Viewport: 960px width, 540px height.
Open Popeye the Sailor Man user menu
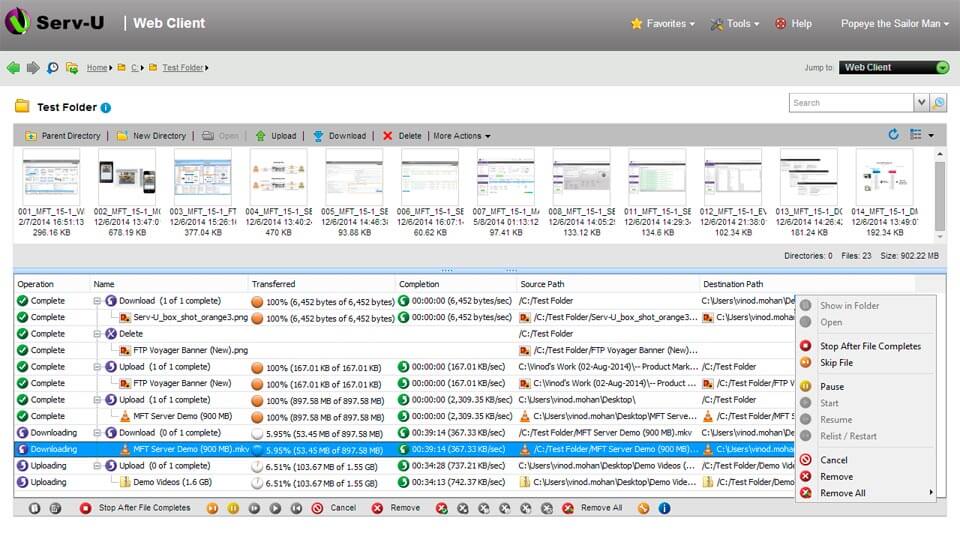tap(894, 24)
